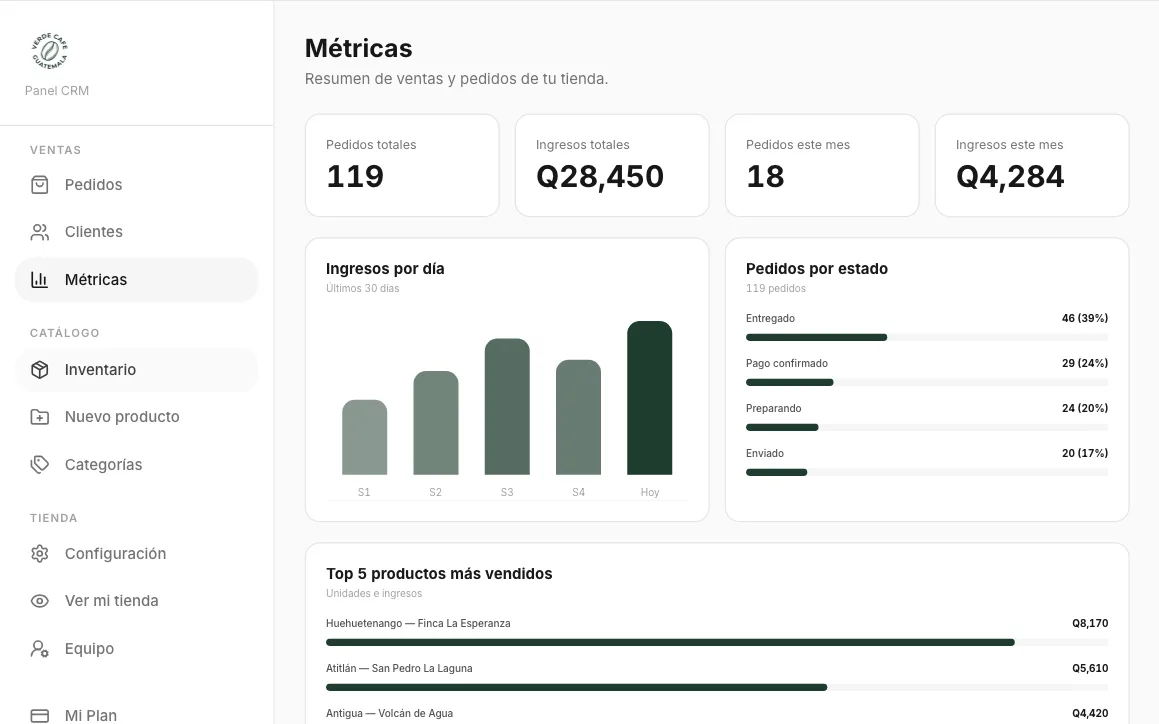Click the '119 pedidos' subtitle
Screen dimensions: 1159x724
tap(775, 288)
